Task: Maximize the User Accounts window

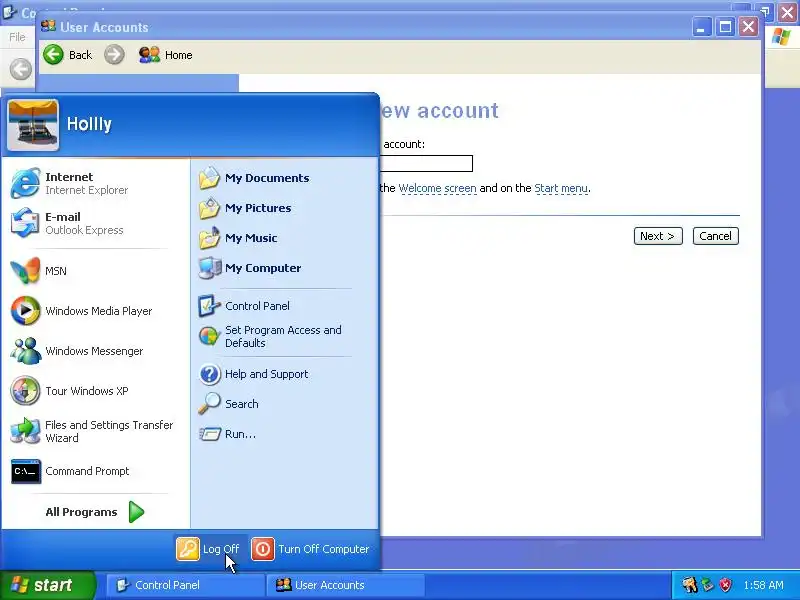Action: coord(725,27)
